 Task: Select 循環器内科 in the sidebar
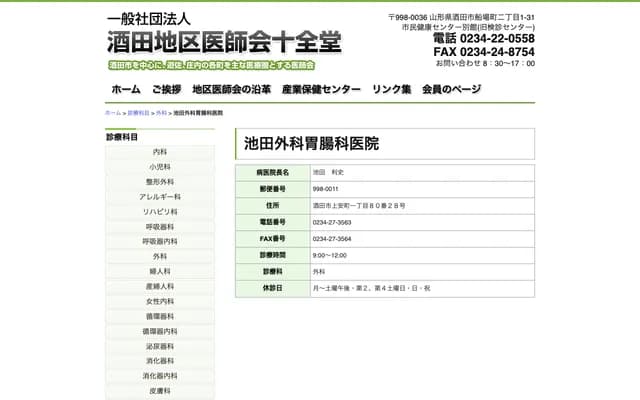click(x=160, y=331)
